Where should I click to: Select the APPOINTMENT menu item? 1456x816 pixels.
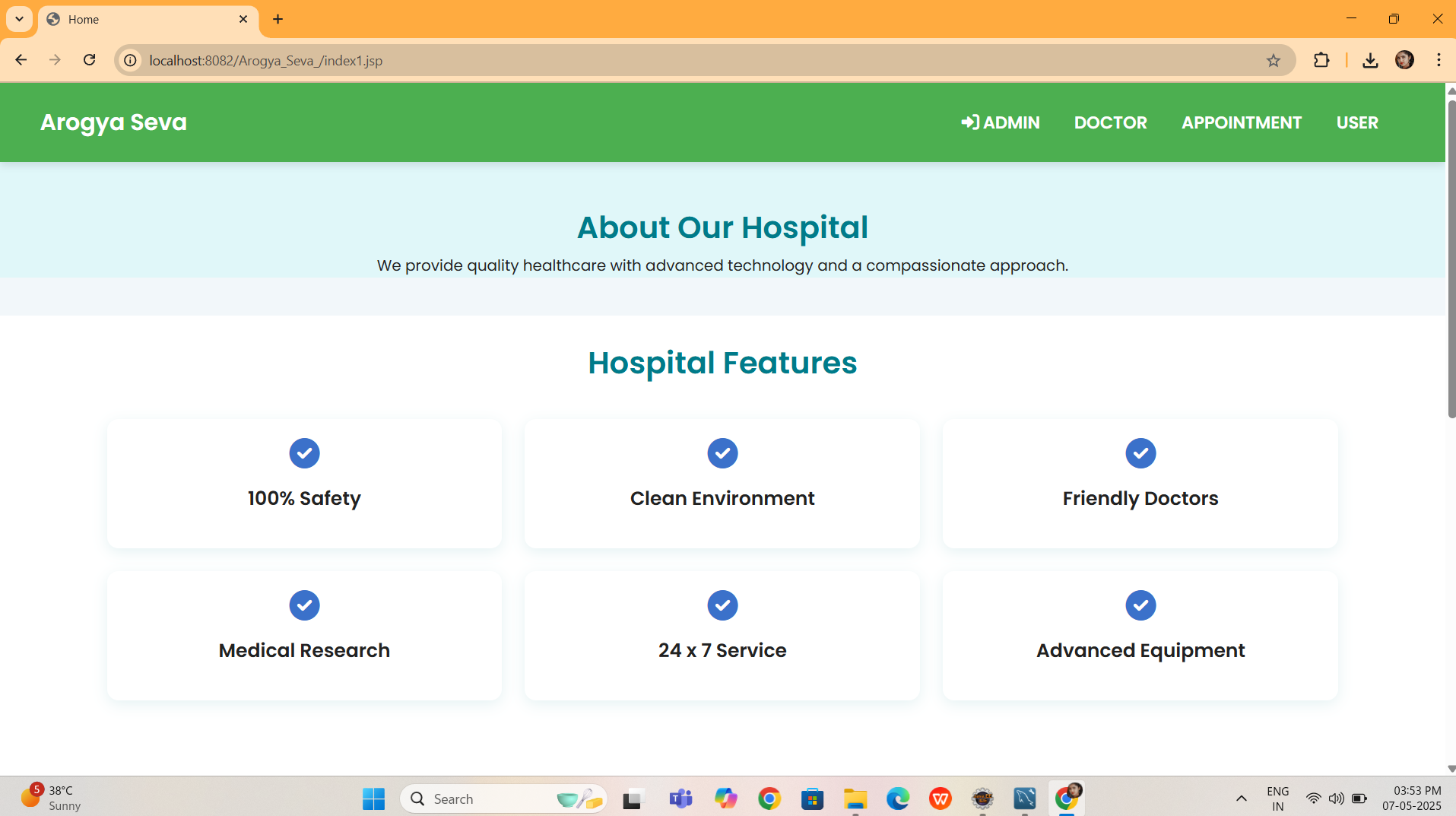coord(1241,122)
